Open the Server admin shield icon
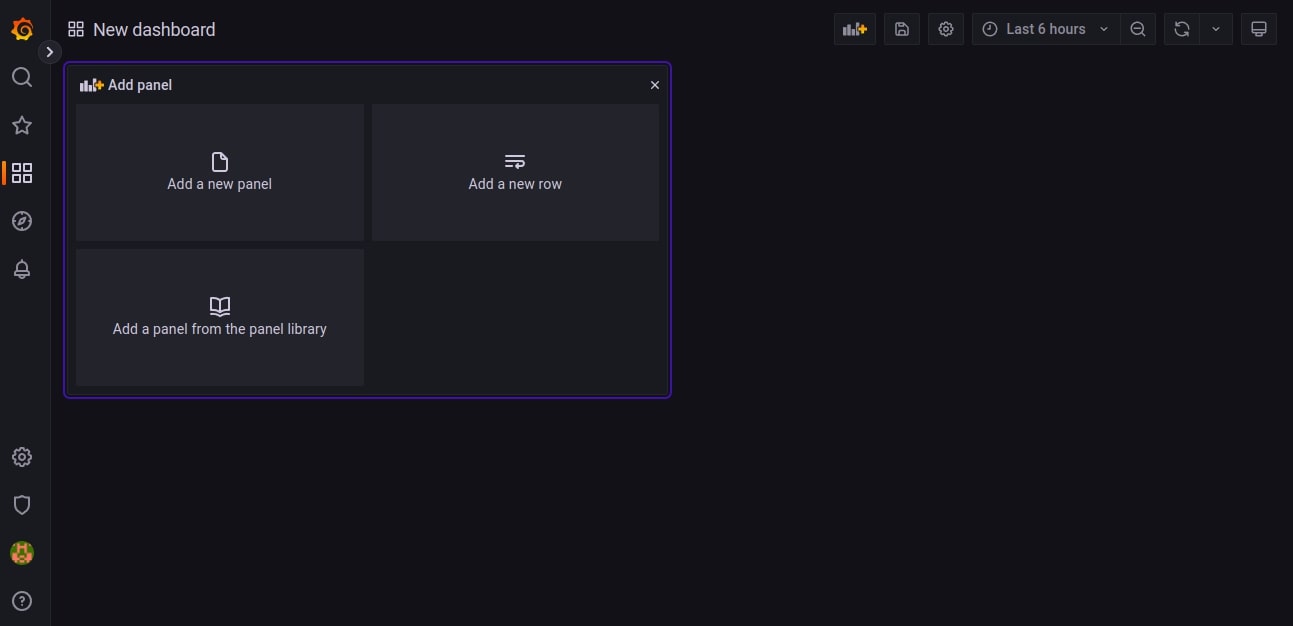The height and width of the screenshot is (626, 1293). point(22,505)
